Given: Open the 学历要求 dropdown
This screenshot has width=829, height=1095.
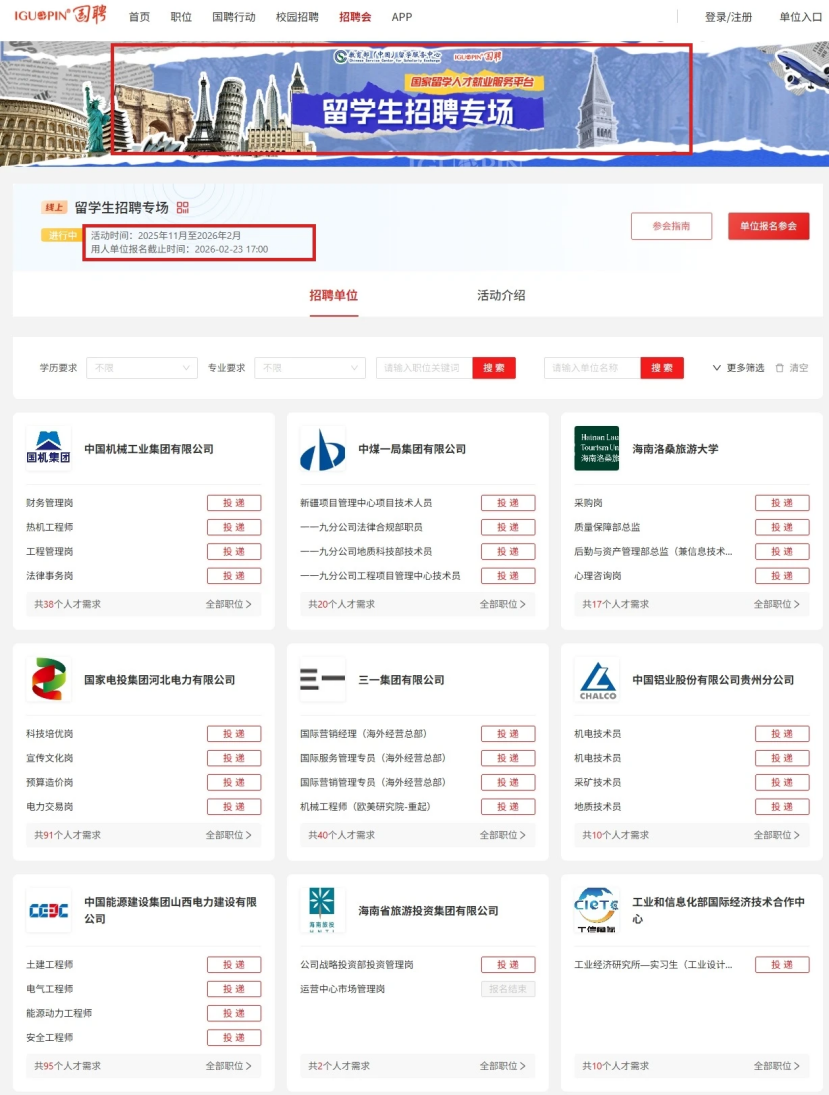Looking at the screenshot, I should tap(142, 368).
